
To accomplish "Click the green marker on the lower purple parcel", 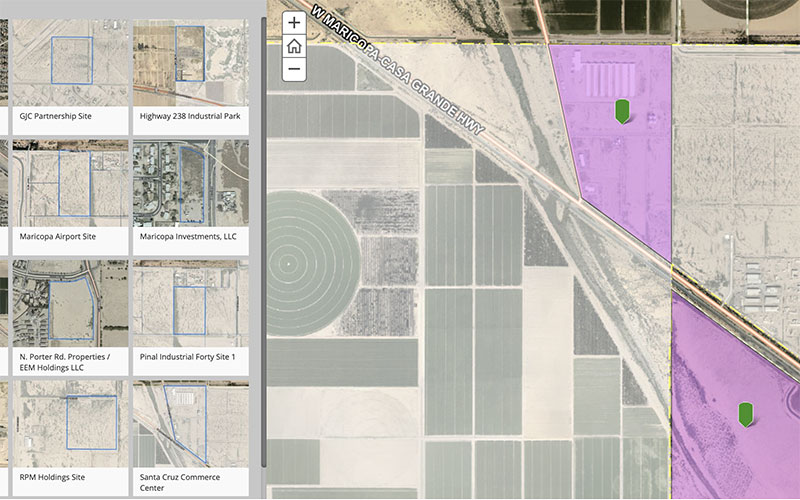I will coord(746,414).
